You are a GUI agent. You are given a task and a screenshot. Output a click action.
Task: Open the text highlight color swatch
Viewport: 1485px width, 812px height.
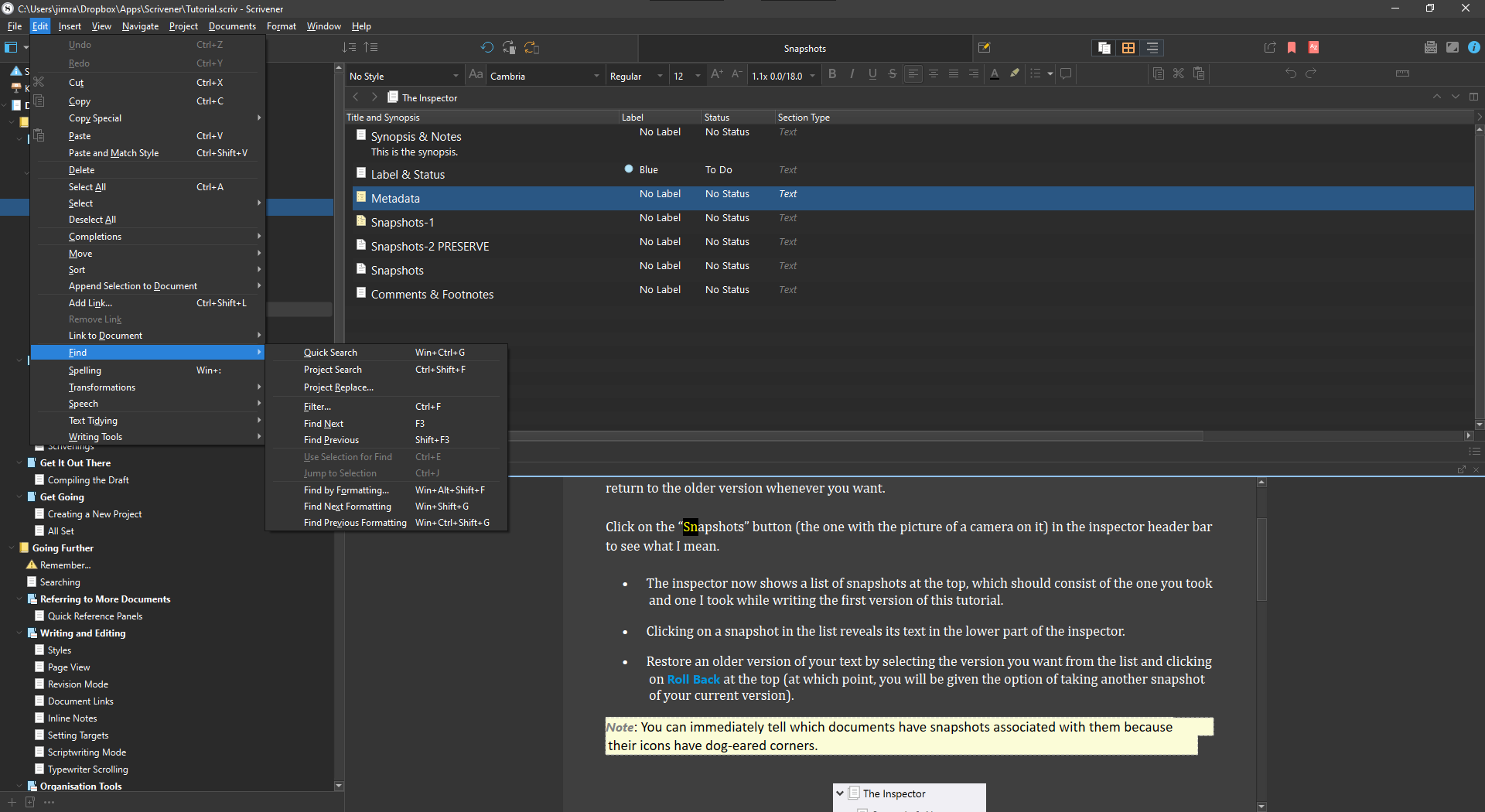click(1014, 74)
